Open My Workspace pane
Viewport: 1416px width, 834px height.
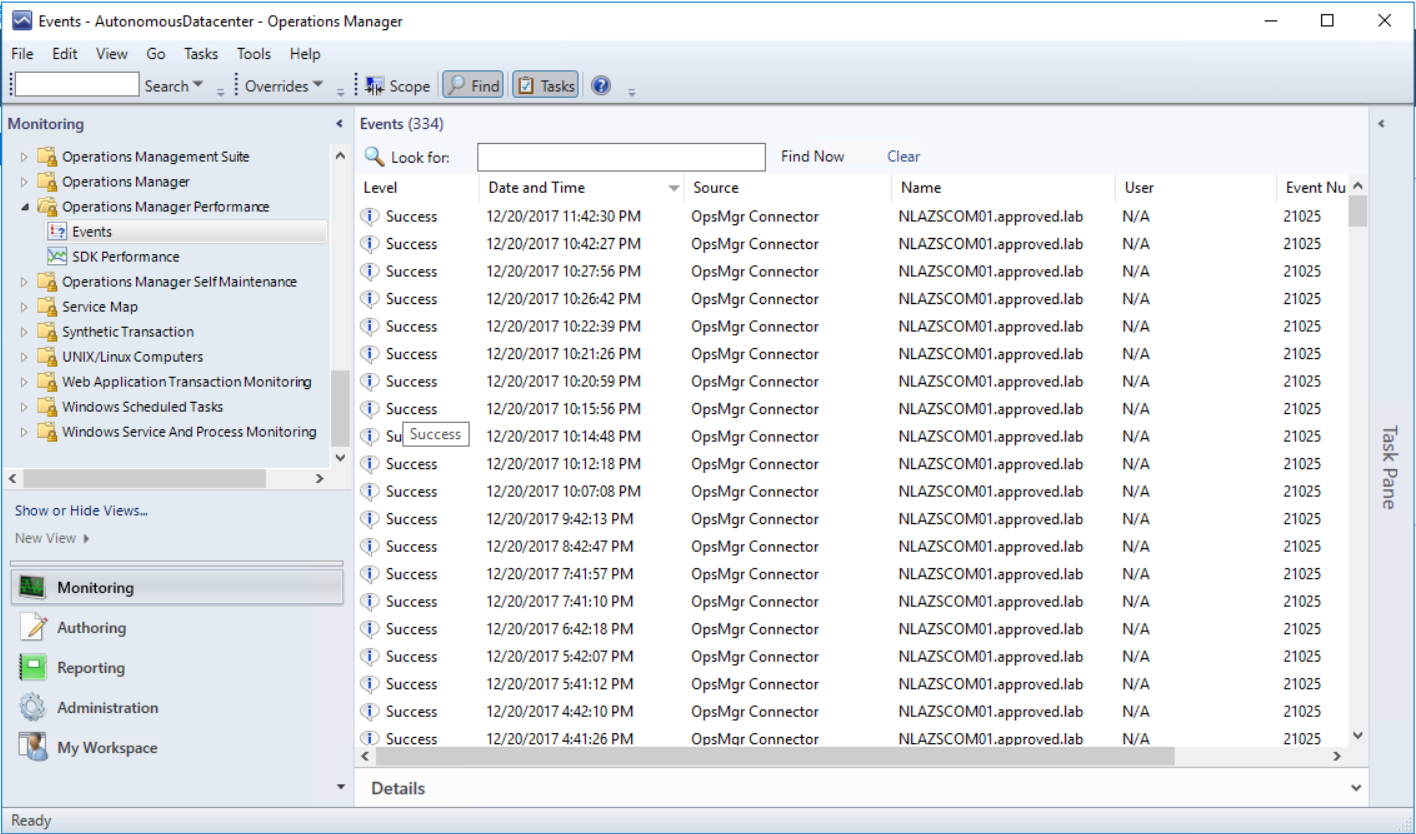pos(106,748)
